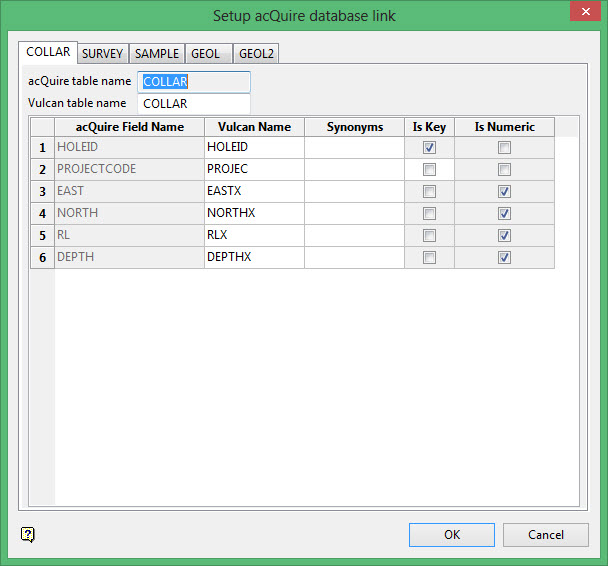
Task: Select the DEPTHX Vulcan name cell
Action: (x=254, y=257)
